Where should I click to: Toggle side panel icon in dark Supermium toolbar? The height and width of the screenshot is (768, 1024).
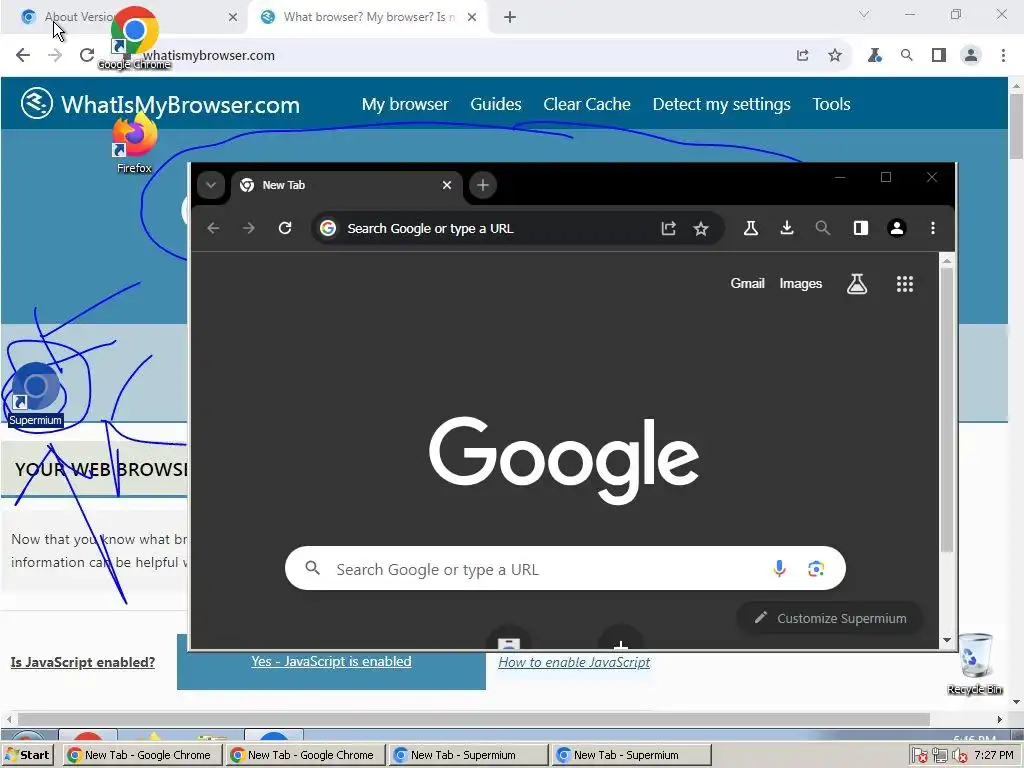[x=861, y=228]
